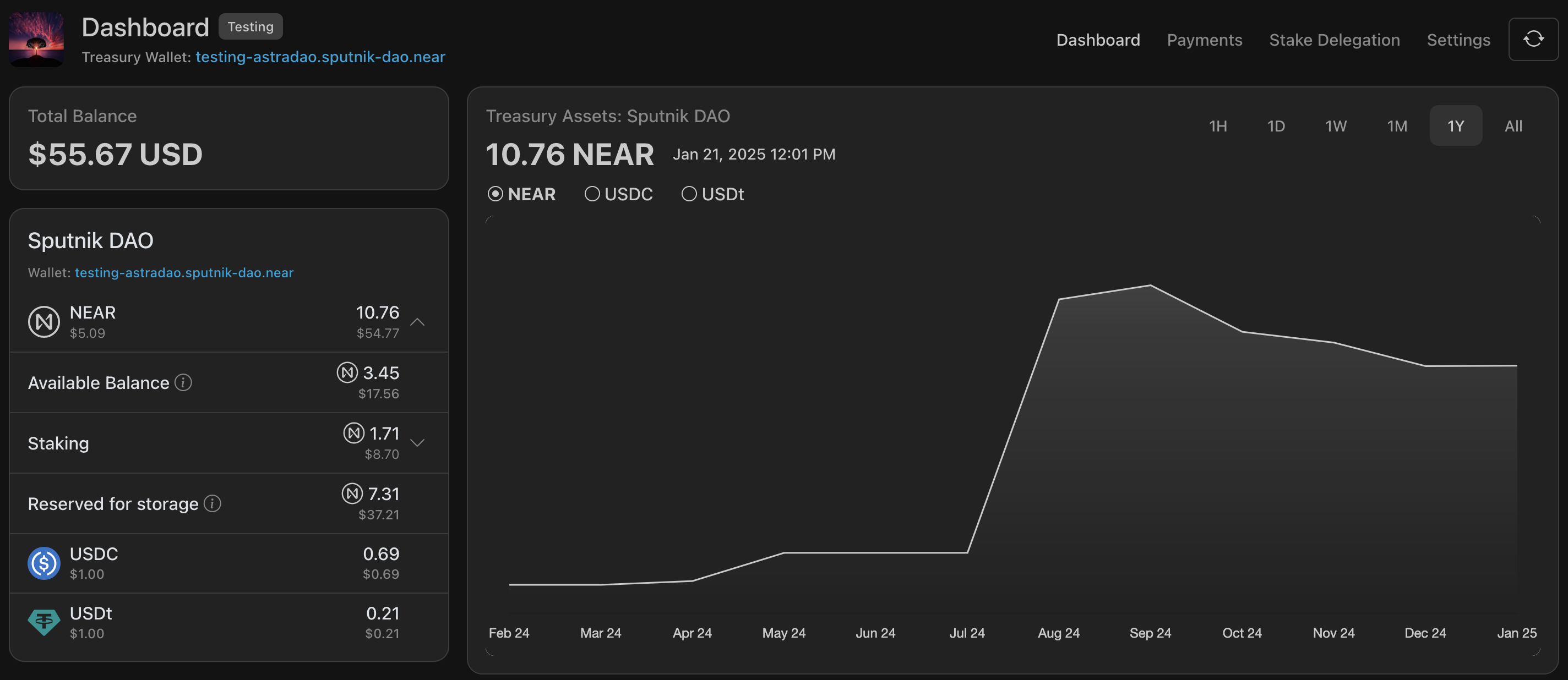This screenshot has width=1568, height=680.
Task: Click the Sep 24 chart peak point
Action: (1151, 286)
